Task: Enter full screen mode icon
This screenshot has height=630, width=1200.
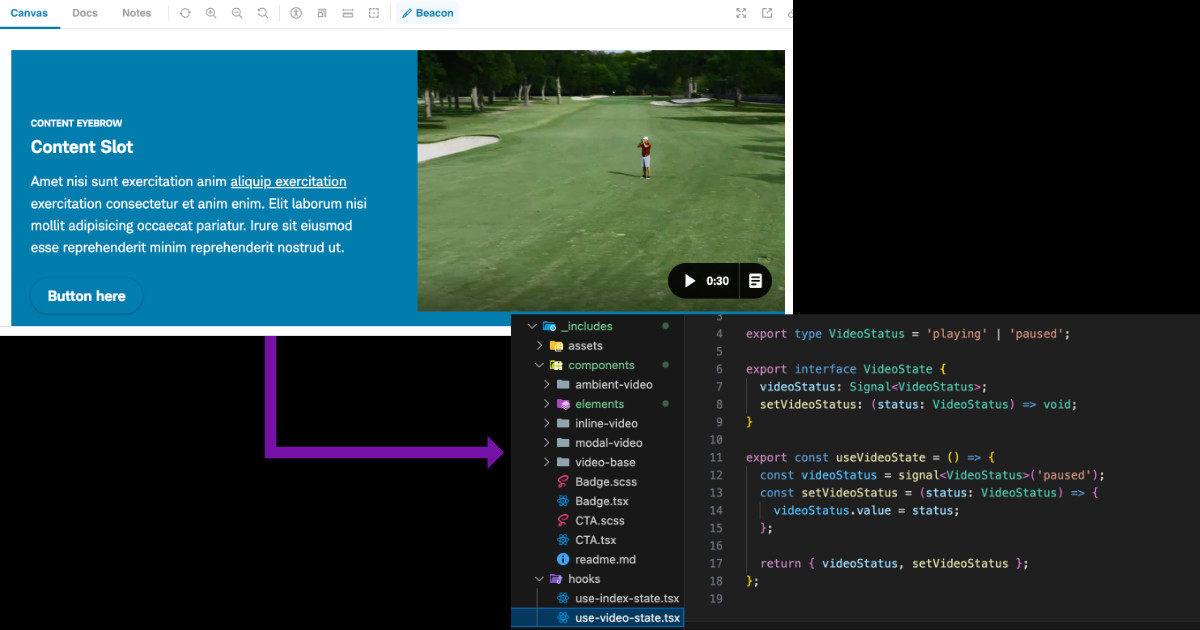Action: [x=741, y=13]
